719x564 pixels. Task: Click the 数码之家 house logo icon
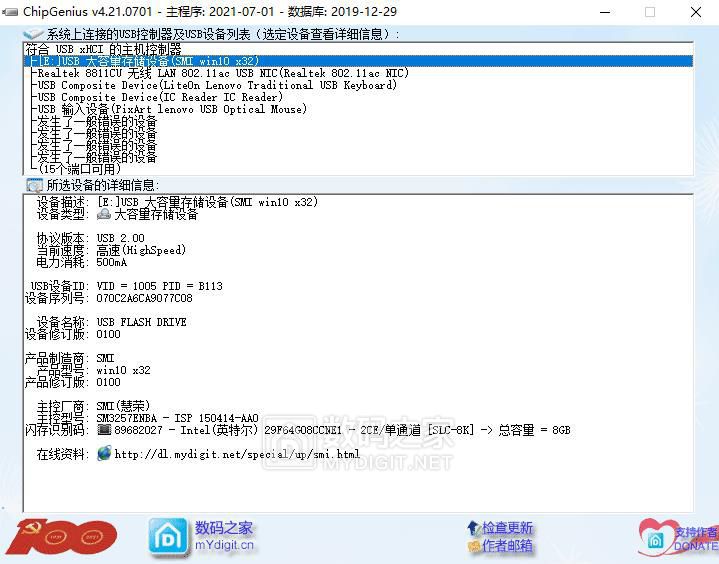click(168, 537)
